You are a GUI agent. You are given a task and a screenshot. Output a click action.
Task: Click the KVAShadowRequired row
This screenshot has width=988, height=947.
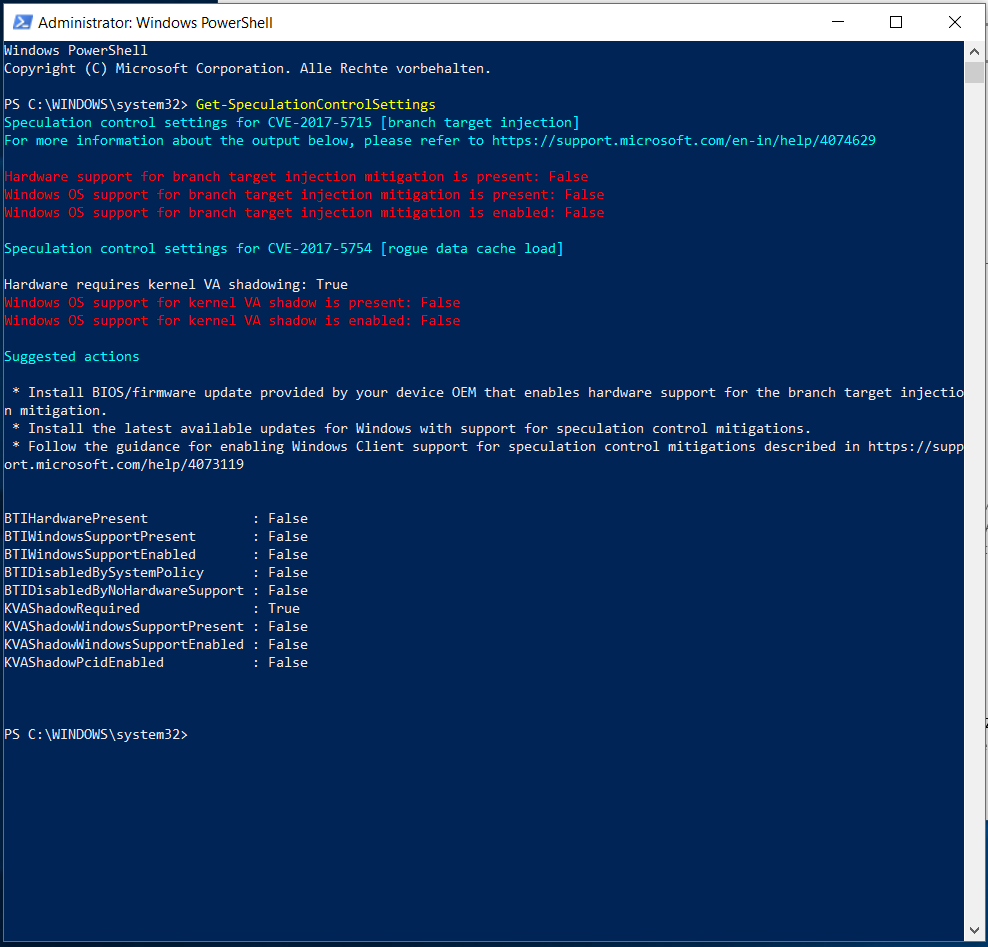(x=152, y=609)
